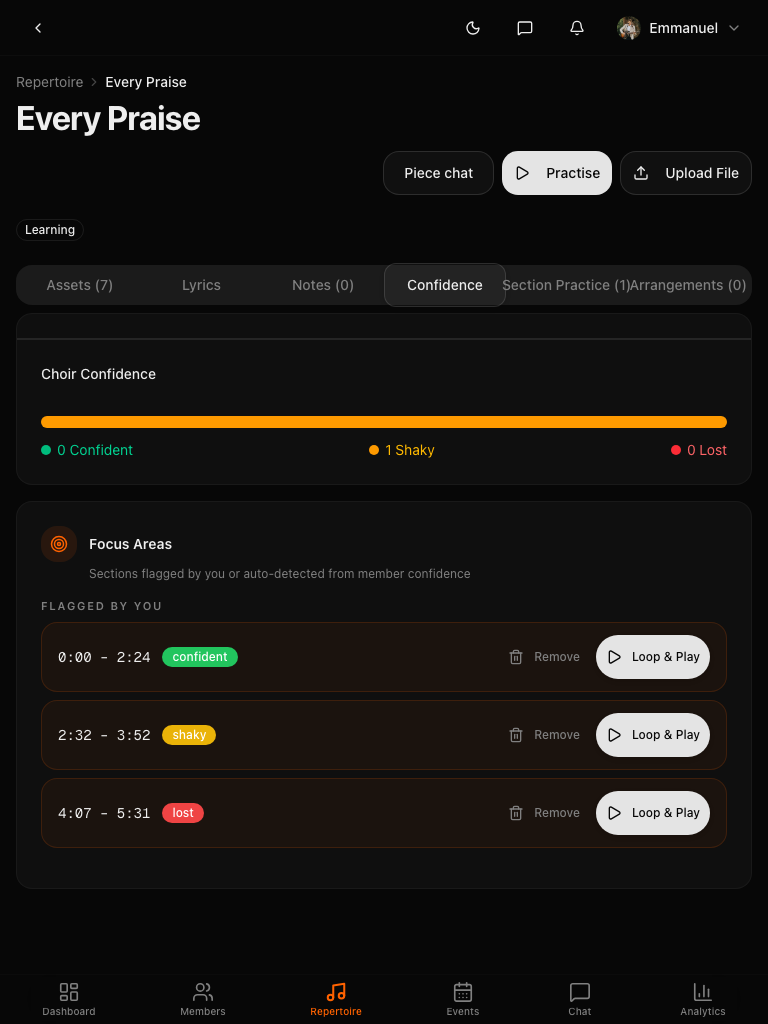Open the messages chat bubble icon
The height and width of the screenshot is (1024, 768).
coord(525,28)
